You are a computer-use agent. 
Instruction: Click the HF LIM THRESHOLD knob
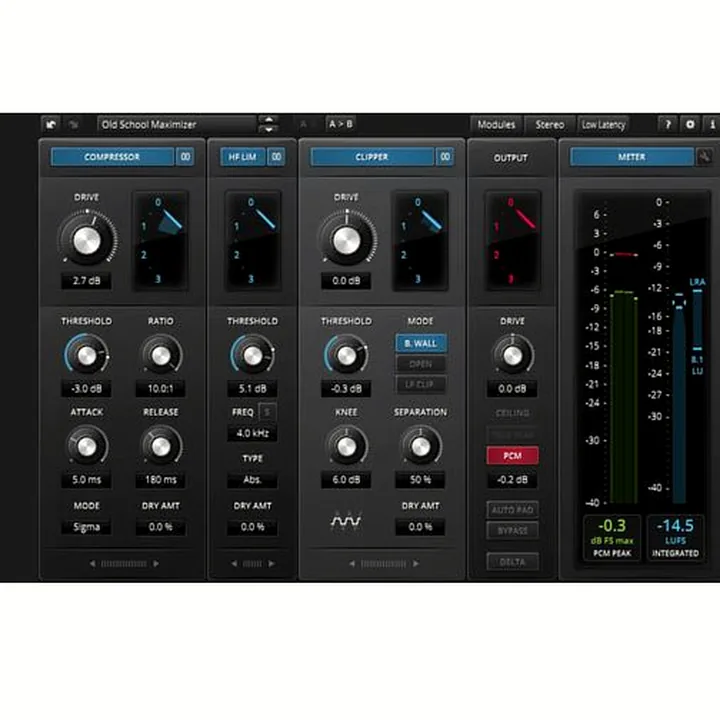(253, 355)
